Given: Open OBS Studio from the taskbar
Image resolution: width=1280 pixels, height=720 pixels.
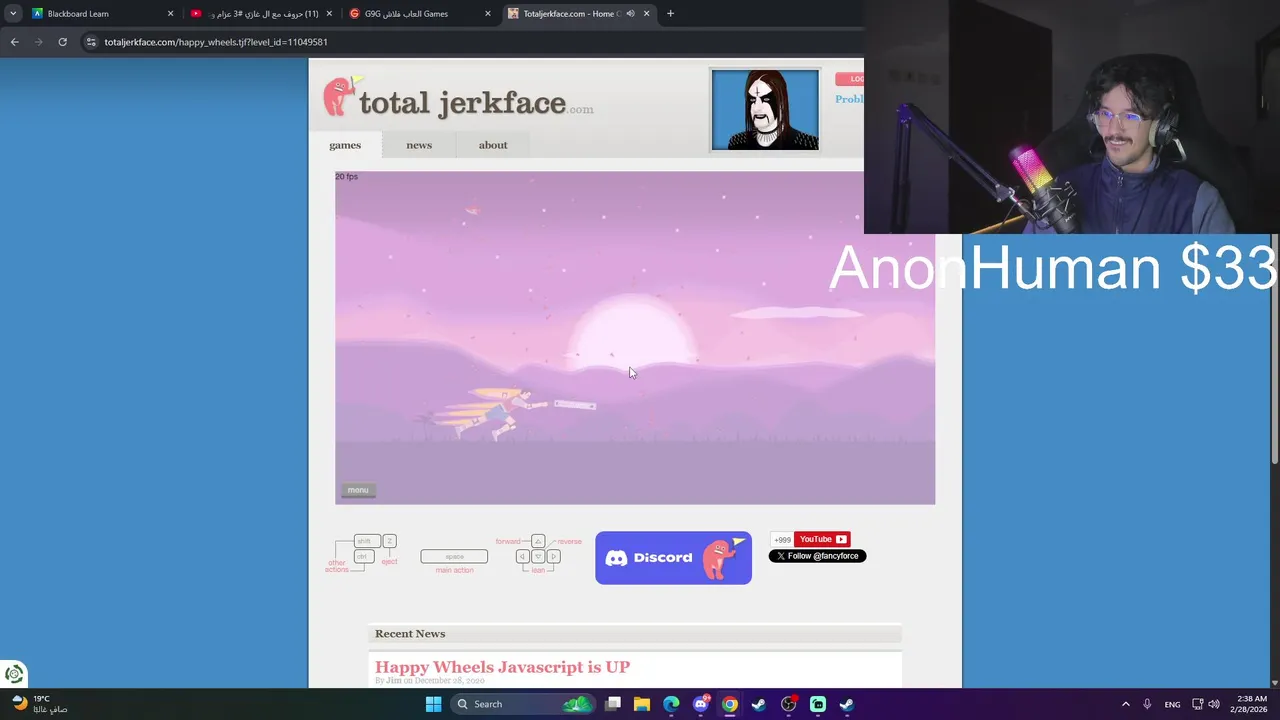Looking at the screenshot, I should click(x=788, y=704).
